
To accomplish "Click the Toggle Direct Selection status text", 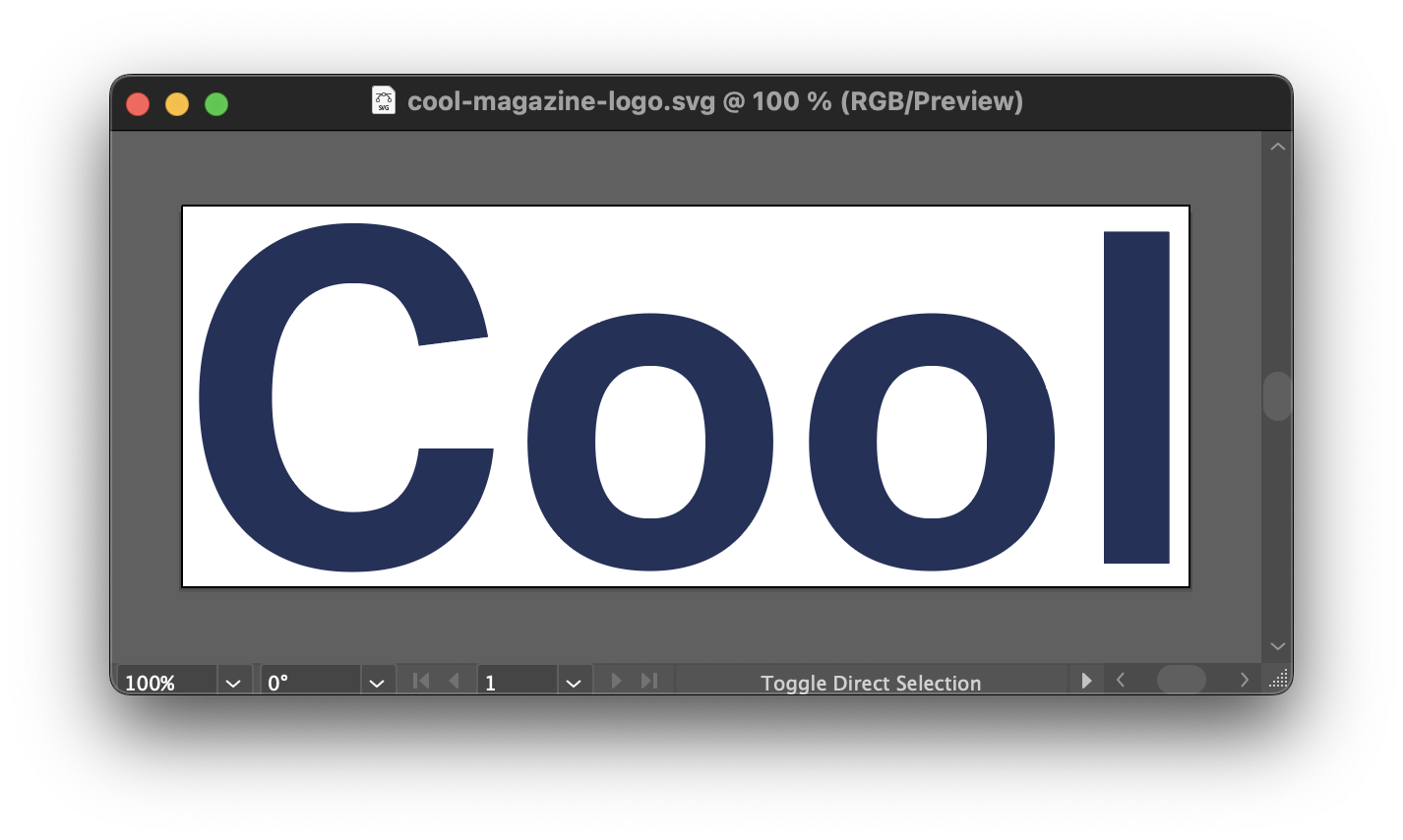I will (x=871, y=683).
